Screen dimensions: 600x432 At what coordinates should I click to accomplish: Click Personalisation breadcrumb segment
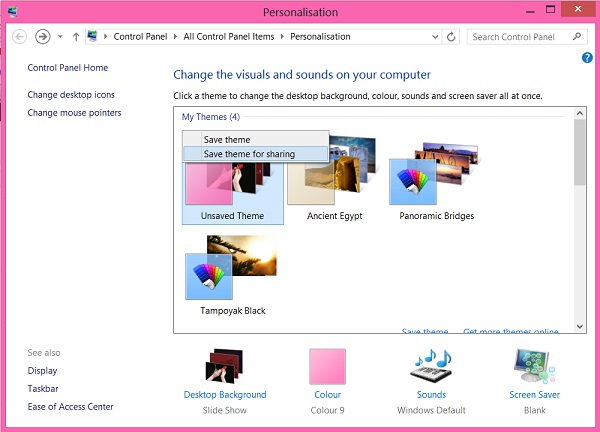tap(320, 37)
